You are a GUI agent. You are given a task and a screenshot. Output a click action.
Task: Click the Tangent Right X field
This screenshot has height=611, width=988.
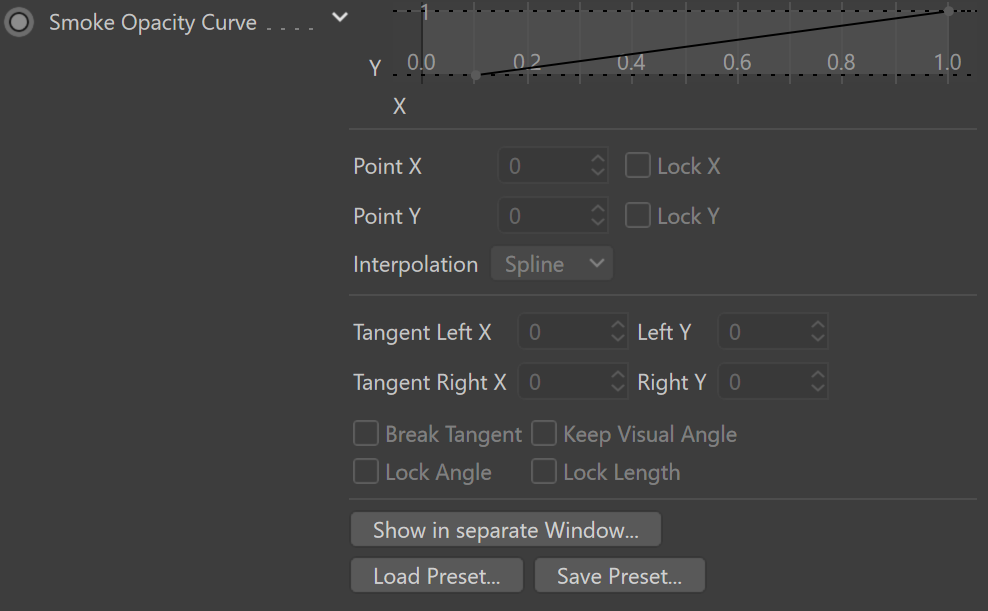coord(565,382)
